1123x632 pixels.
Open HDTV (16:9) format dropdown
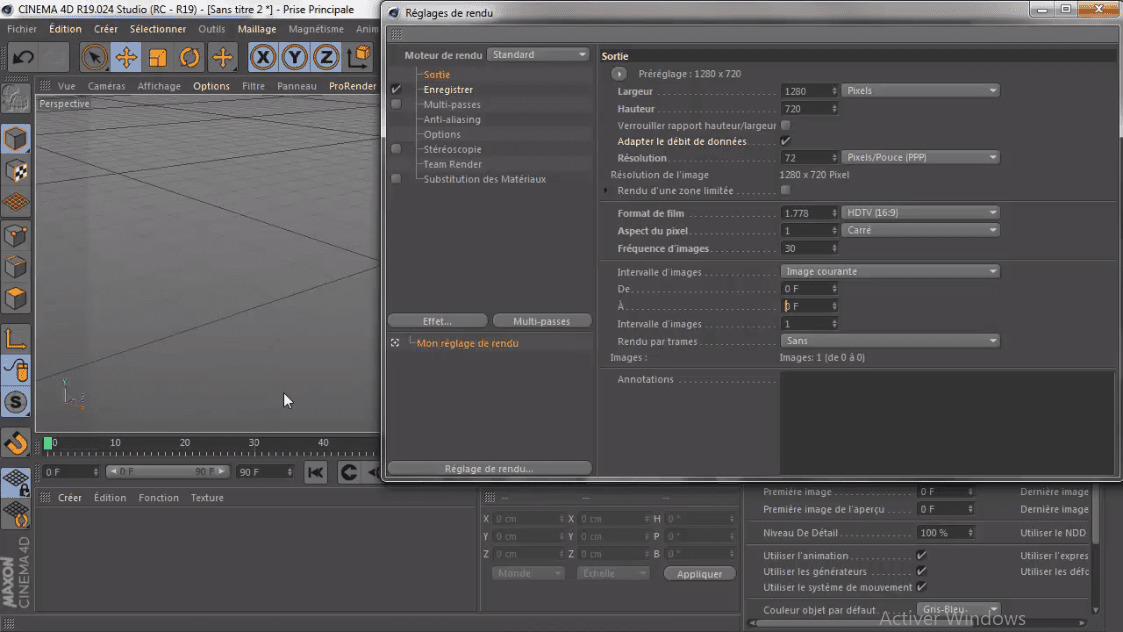click(x=920, y=213)
